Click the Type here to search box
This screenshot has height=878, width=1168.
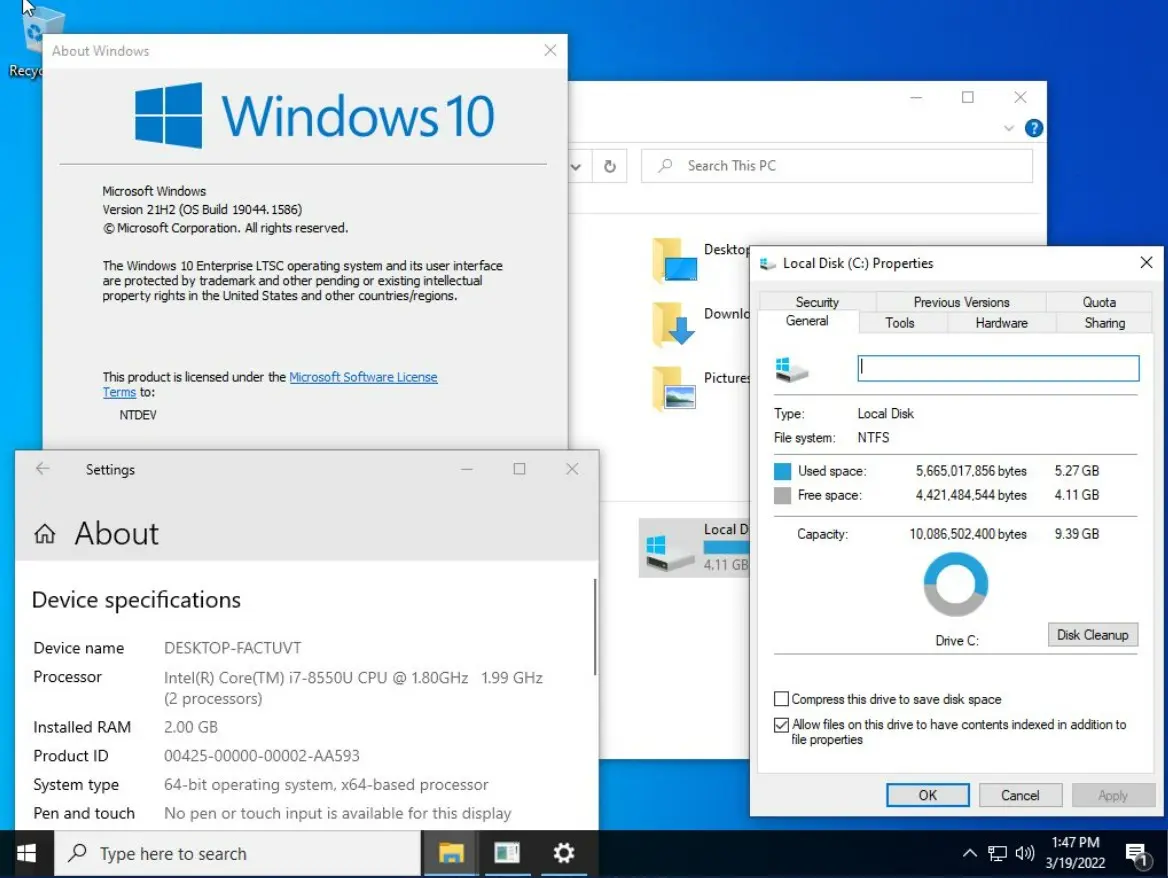coord(238,853)
